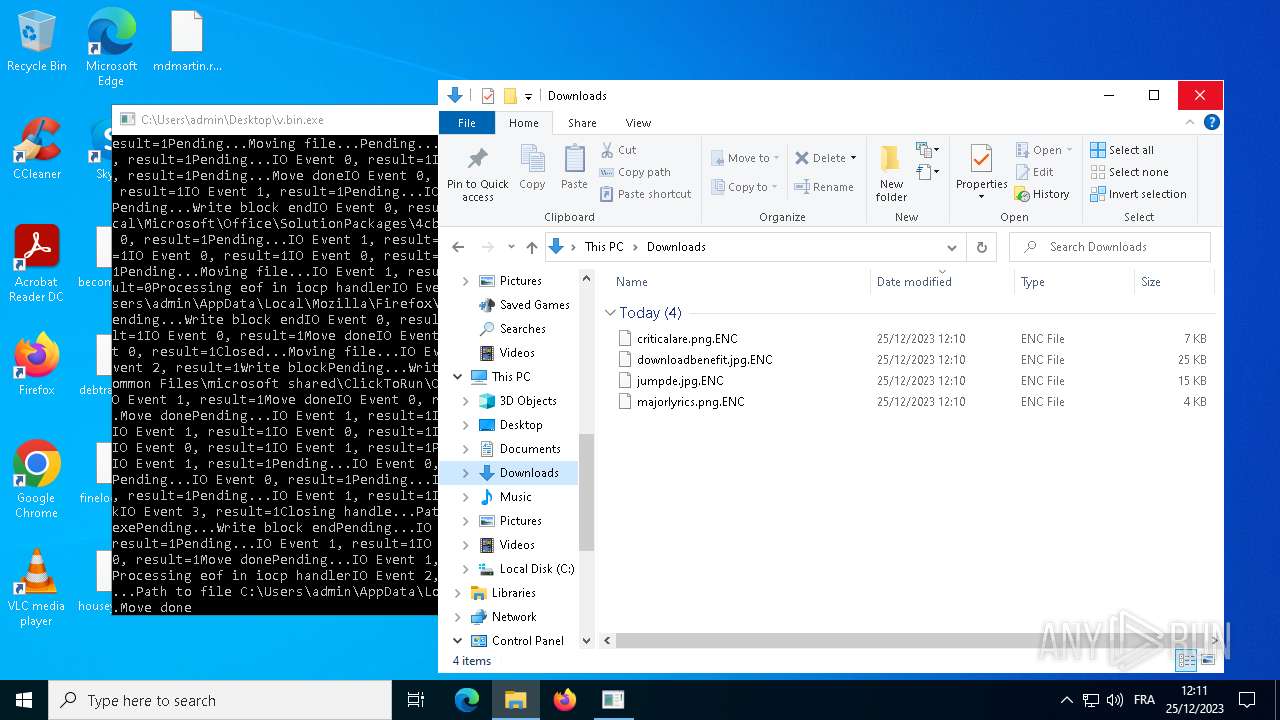The width and height of the screenshot is (1280, 720).
Task: Open CCleaner desktop shortcut
Action: [36, 149]
